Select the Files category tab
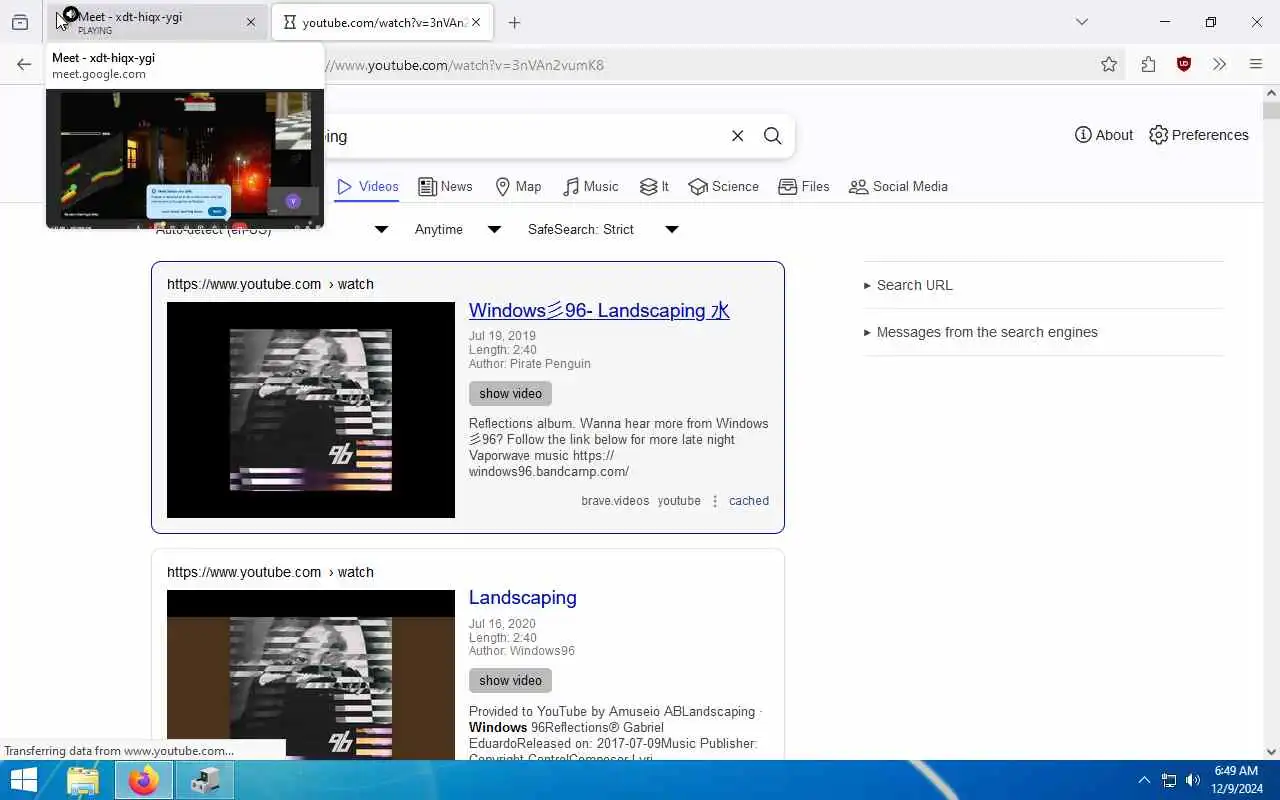The image size is (1280, 800). [x=804, y=187]
